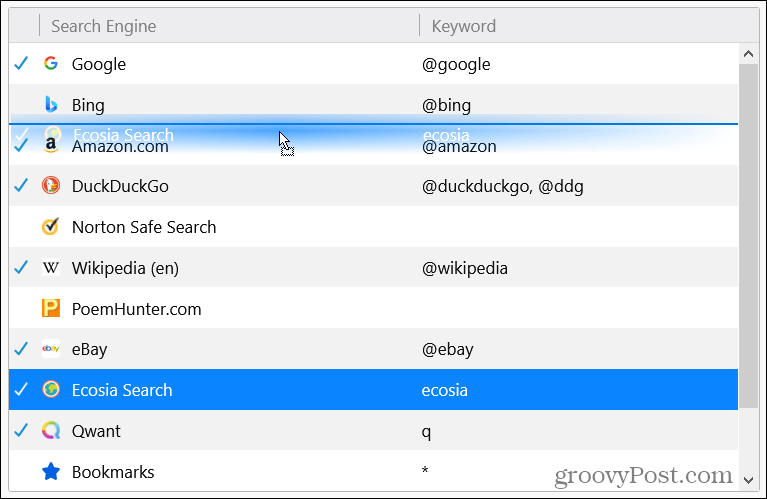Image resolution: width=767 pixels, height=499 pixels.
Task: Uncheck the DuckDuckGo checkmark
Action: pyautogui.click(x=21, y=186)
